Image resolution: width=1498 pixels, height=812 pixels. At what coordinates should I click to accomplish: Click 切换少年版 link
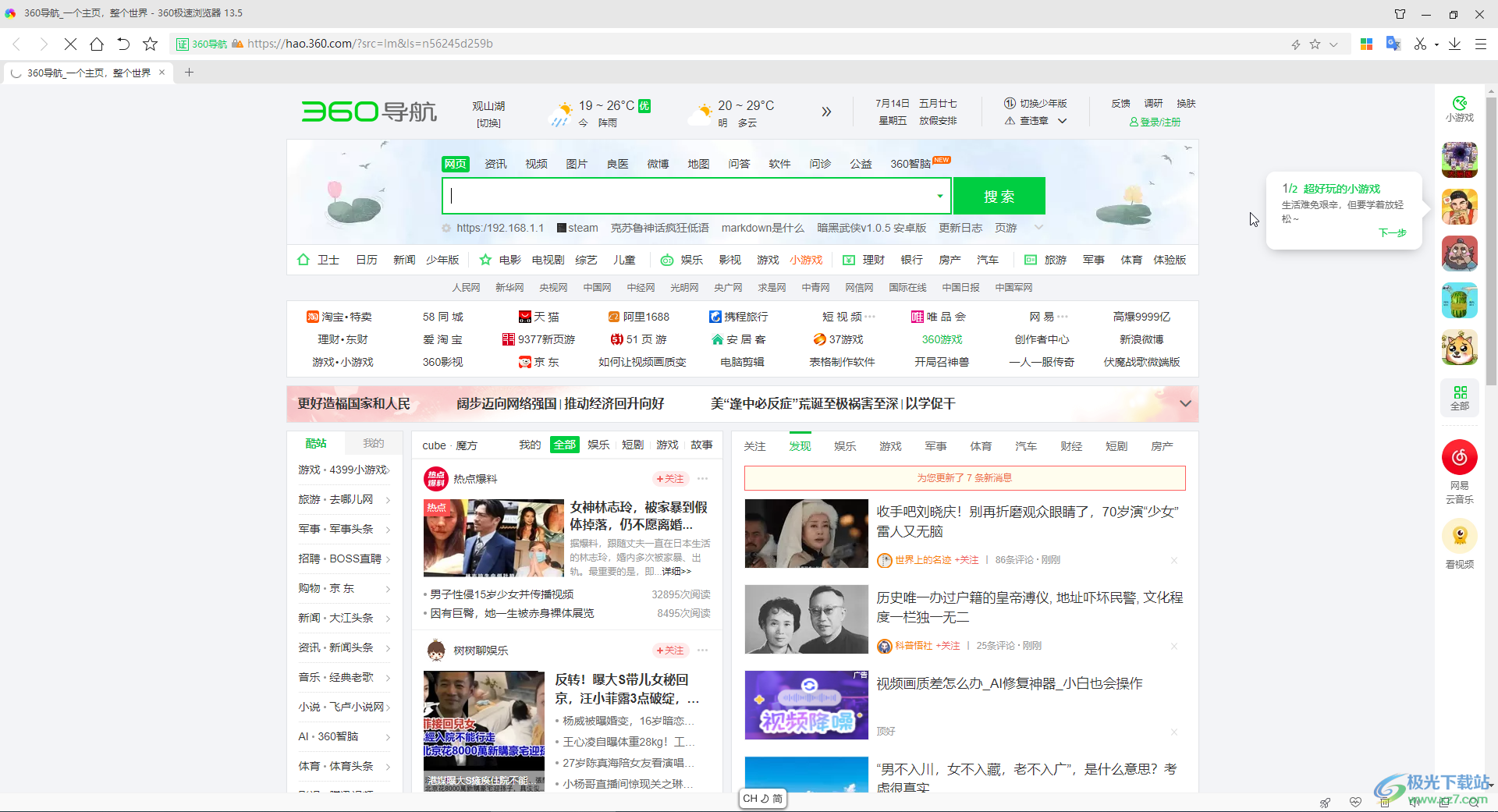tap(1035, 103)
